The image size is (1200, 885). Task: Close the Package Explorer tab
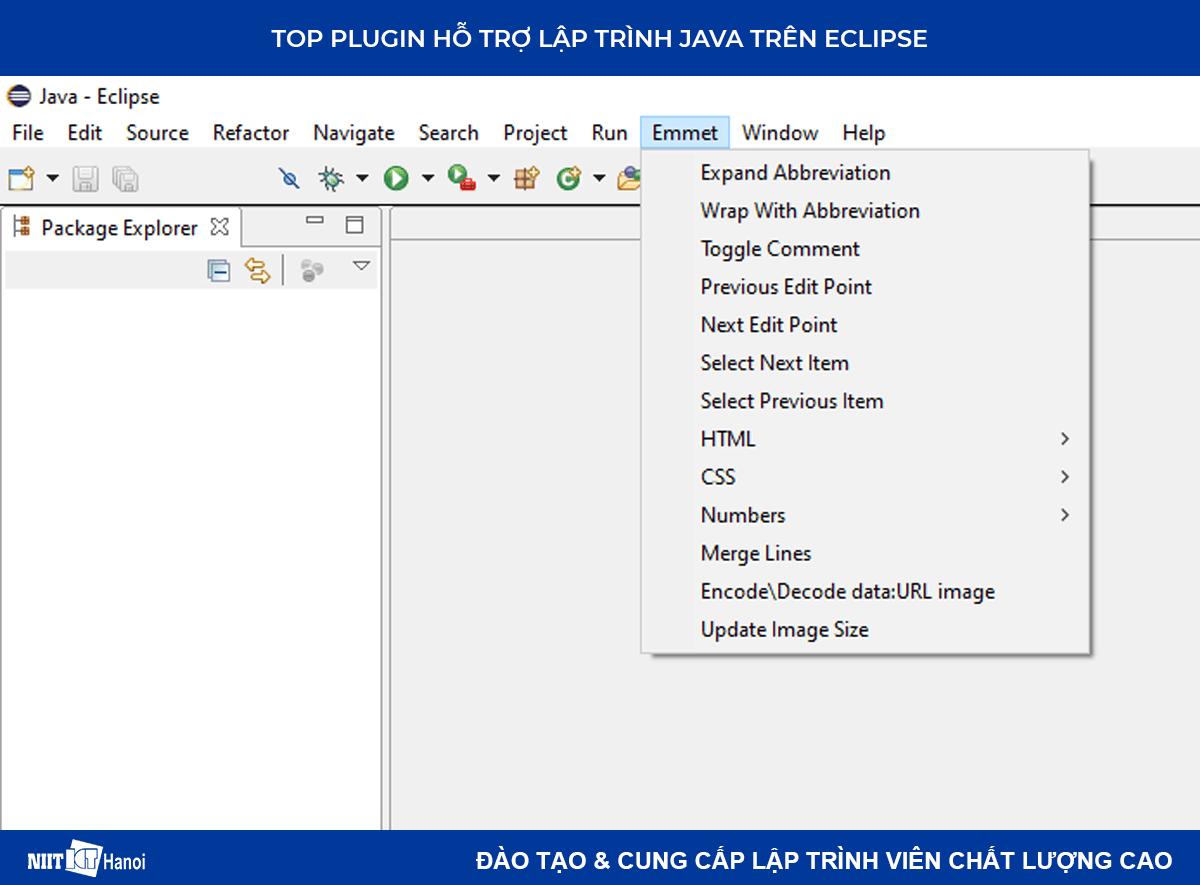[219, 227]
